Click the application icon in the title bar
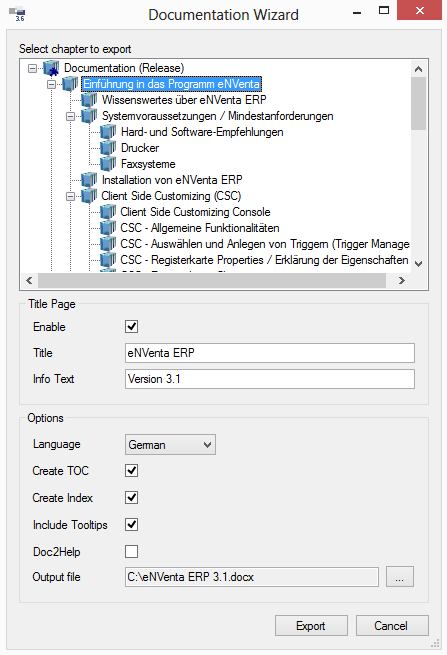The image size is (447, 655). click(18, 14)
